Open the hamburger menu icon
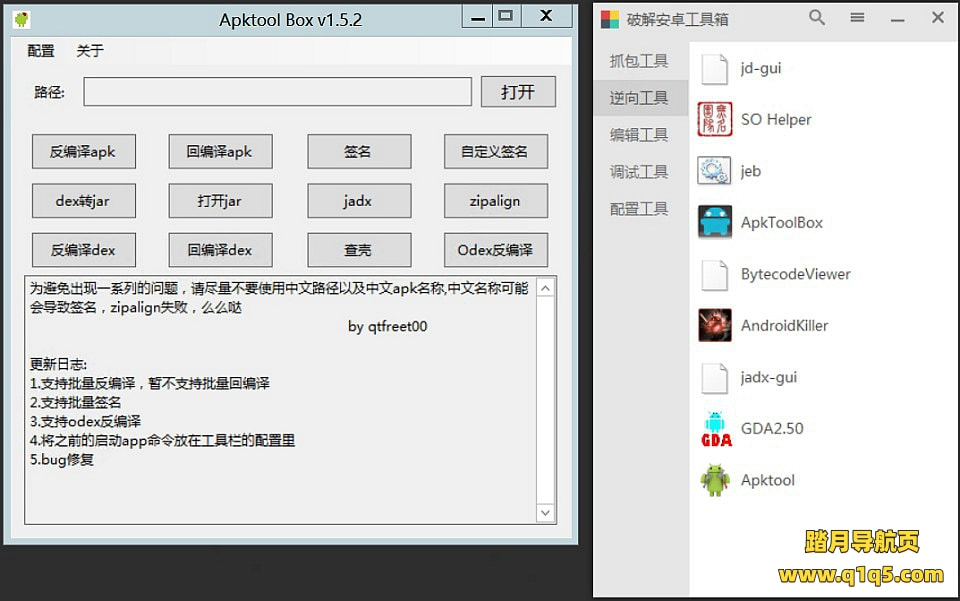The width and height of the screenshot is (960, 601). [x=857, y=18]
